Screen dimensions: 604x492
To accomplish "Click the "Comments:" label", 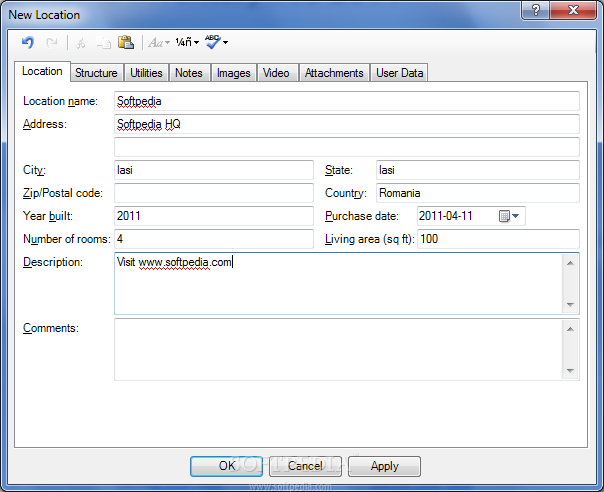I will 50,328.
